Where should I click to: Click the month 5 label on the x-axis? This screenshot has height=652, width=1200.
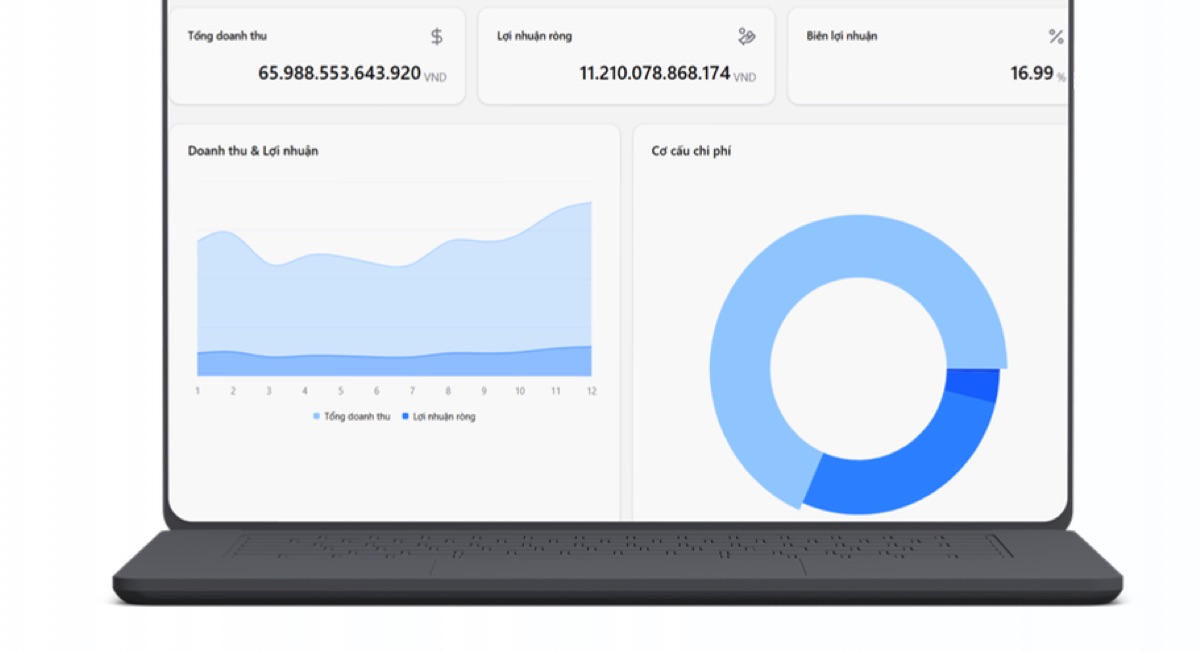coord(340,391)
